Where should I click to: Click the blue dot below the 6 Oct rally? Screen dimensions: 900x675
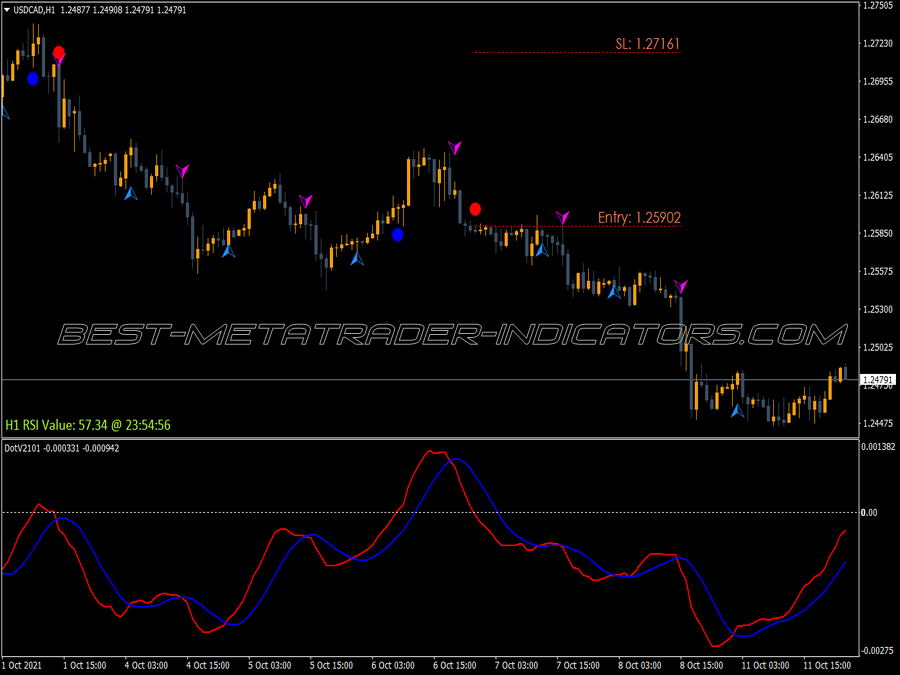(x=398, y=235)
